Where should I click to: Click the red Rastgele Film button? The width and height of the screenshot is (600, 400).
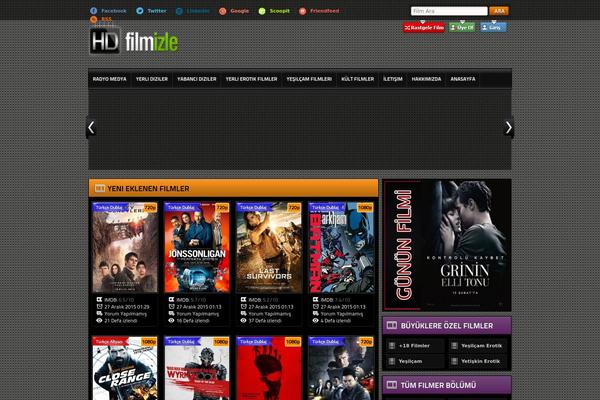coord(424,28)
